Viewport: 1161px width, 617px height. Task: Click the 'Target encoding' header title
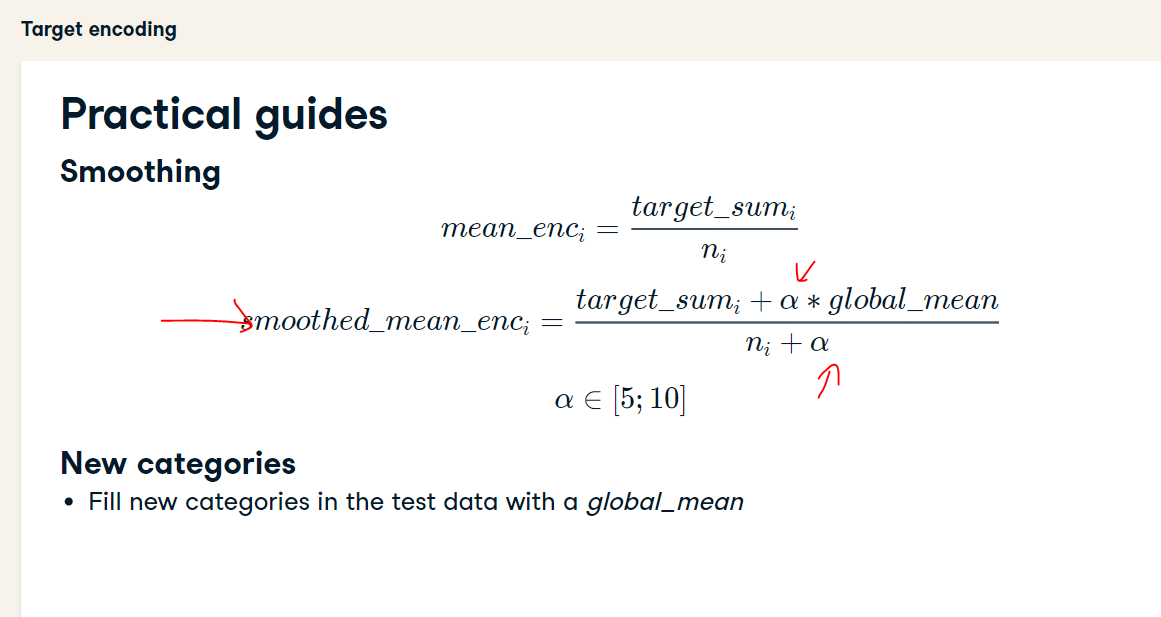(x=98, y=30)
